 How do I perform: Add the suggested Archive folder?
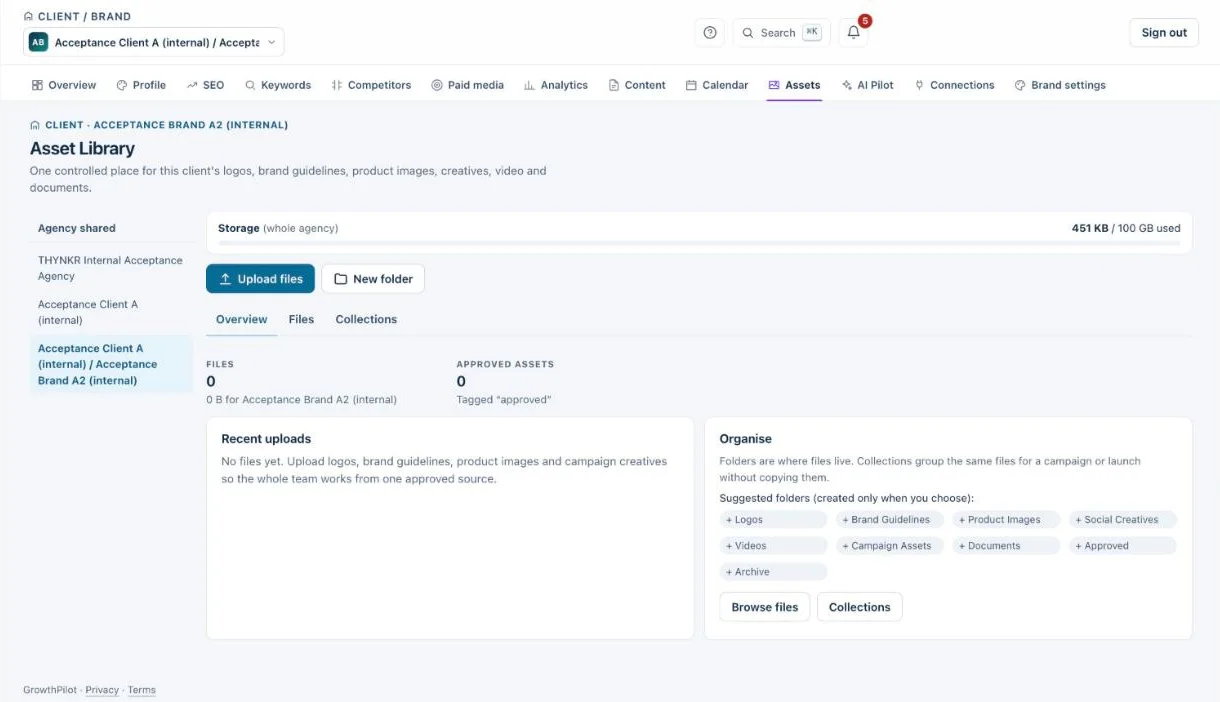(773, 572)
